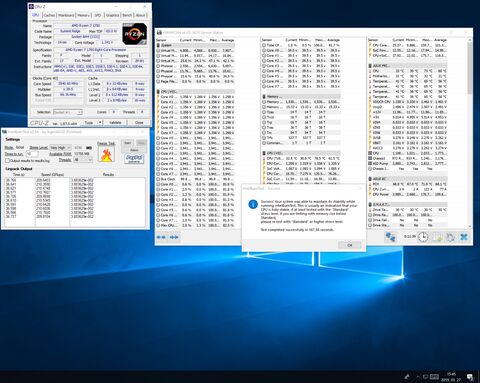Click HWiNFO clock reset-timer icon
480x383 pixels.
[x=423, y=237]
